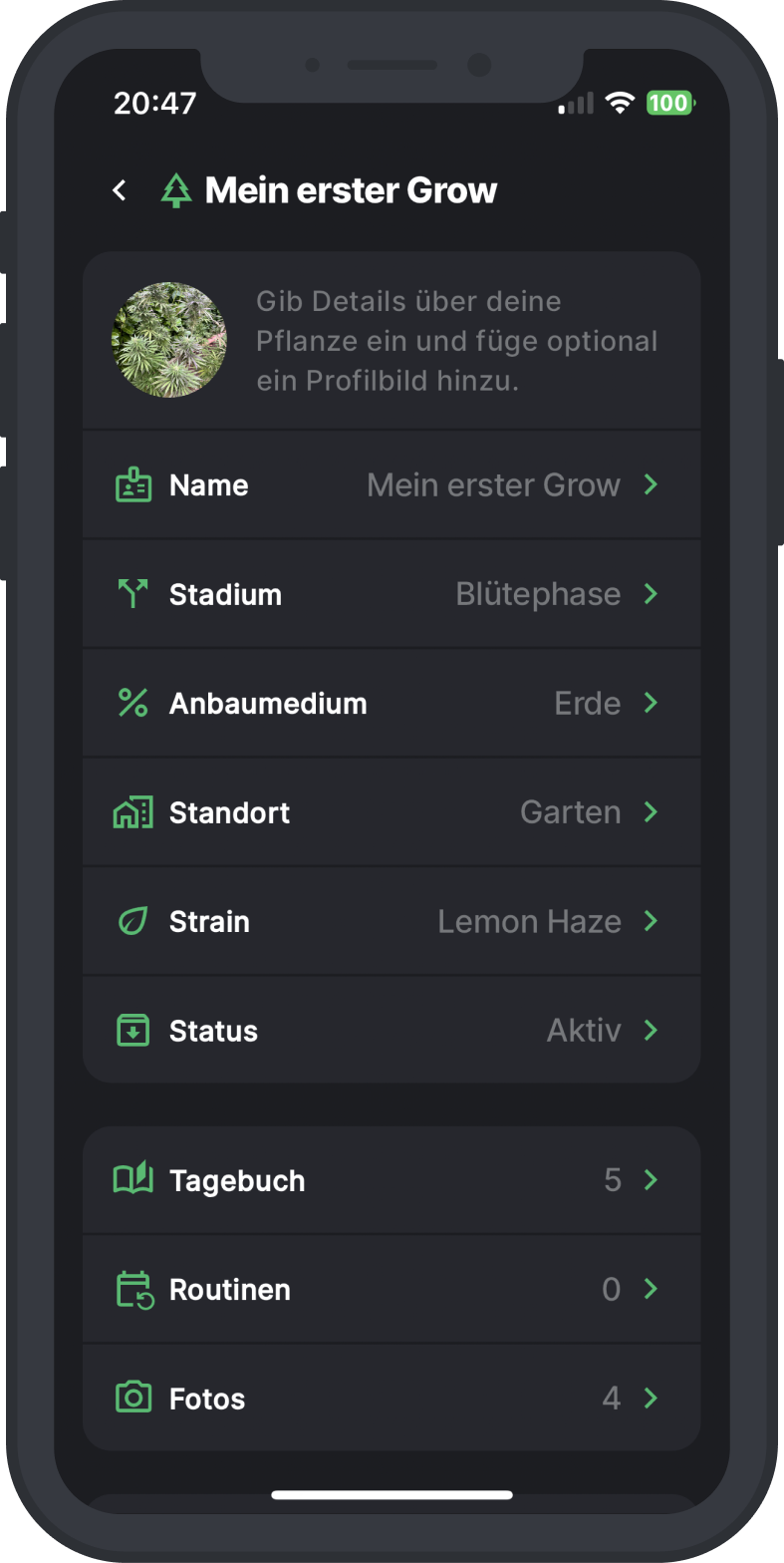Click the branching arrows Stadium icon

tap(133, 594)
